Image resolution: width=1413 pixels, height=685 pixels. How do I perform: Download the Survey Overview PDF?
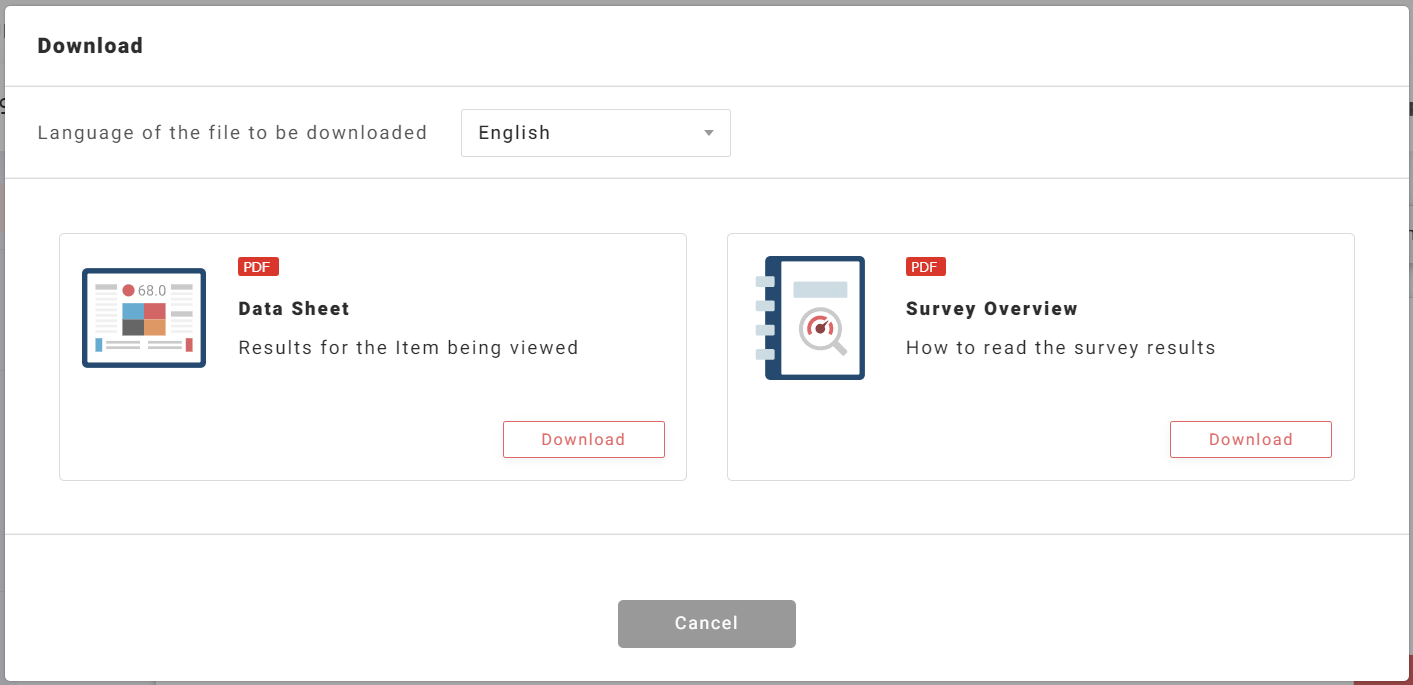1250,440
